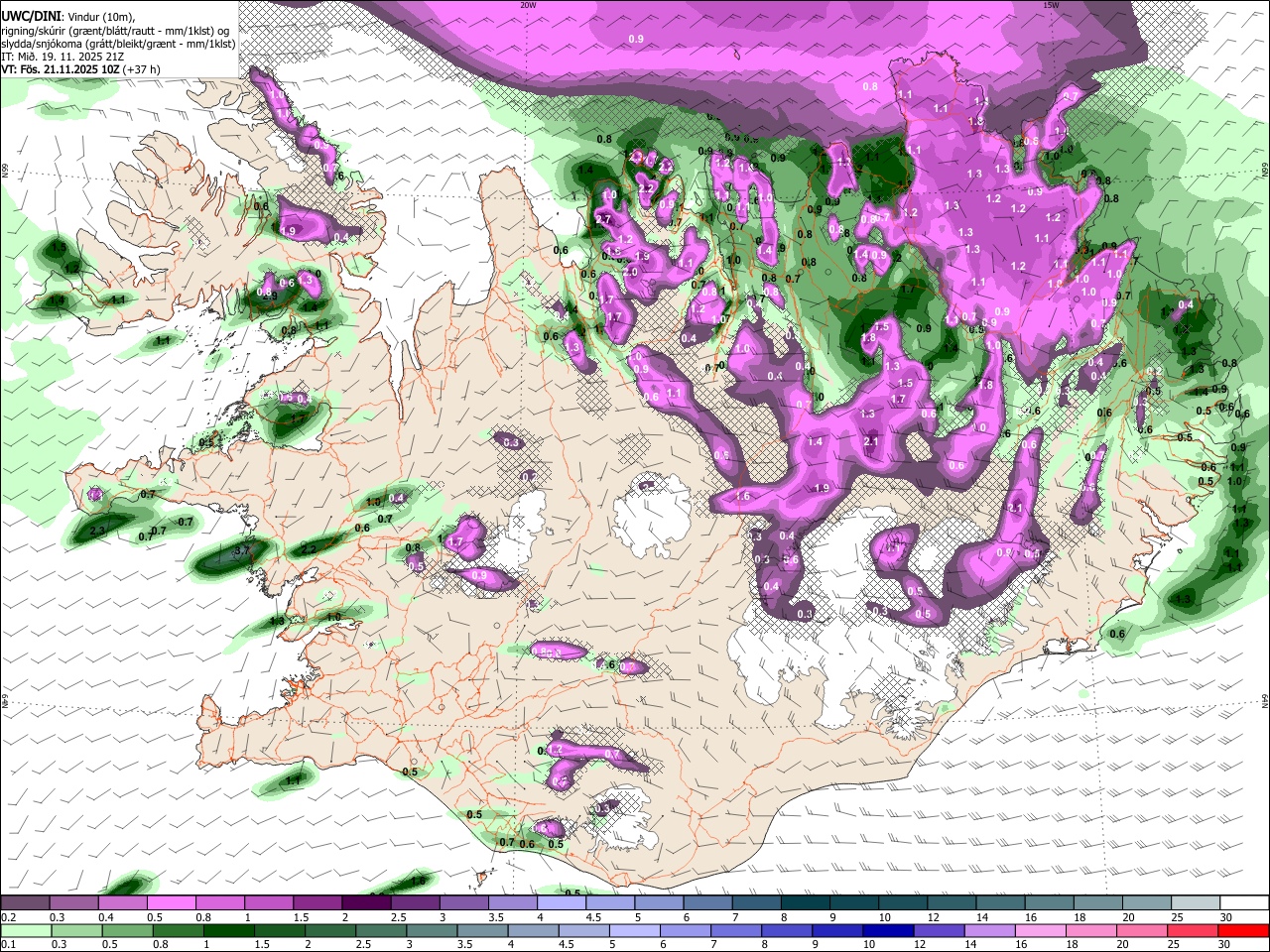This screenshot has width=1270, height=952.
Task: Click the 'slydda/snjókoma' legend description line
Action: click(118, 44)
